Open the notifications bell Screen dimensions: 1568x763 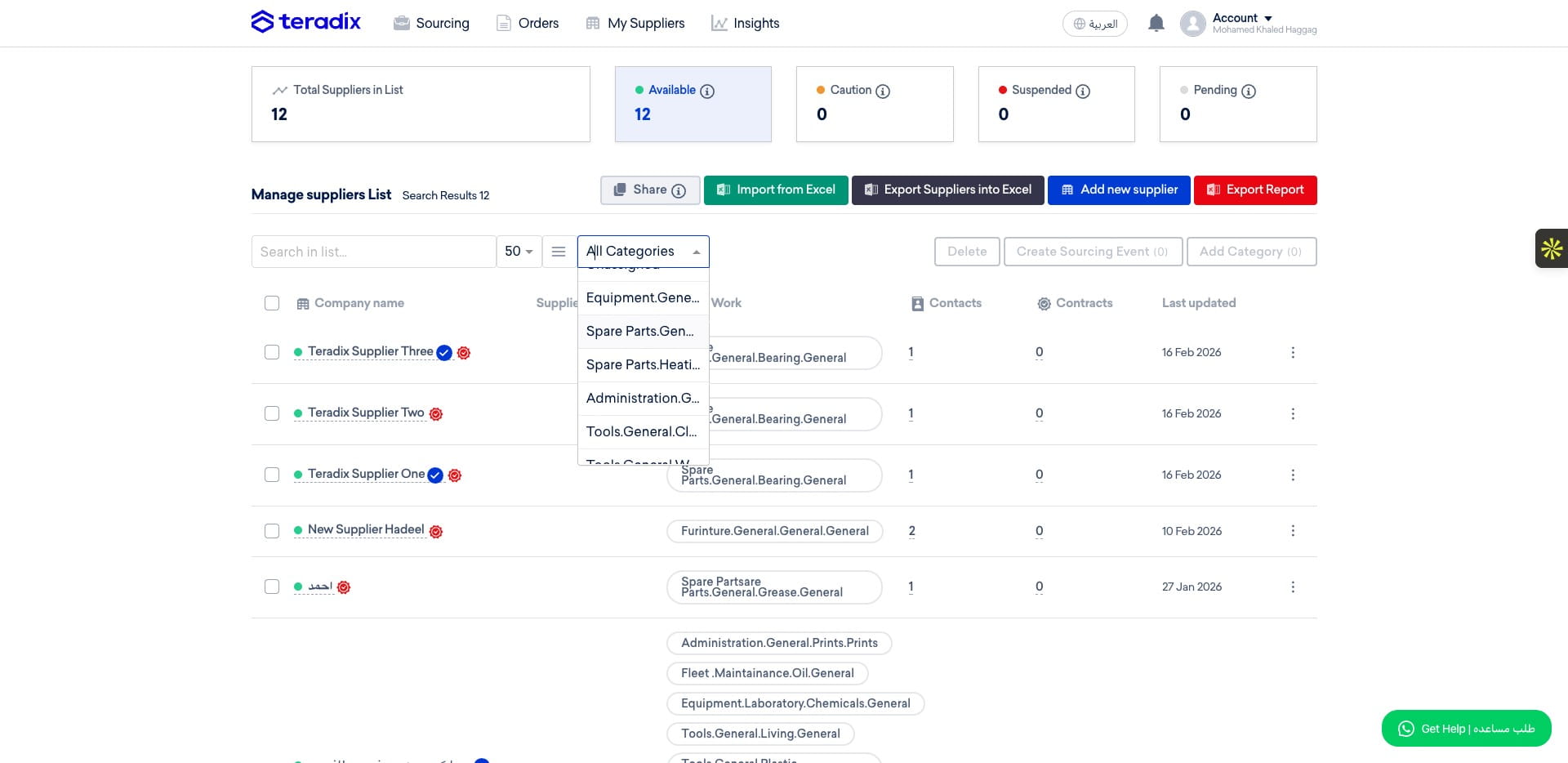[x=1156, y=23]
